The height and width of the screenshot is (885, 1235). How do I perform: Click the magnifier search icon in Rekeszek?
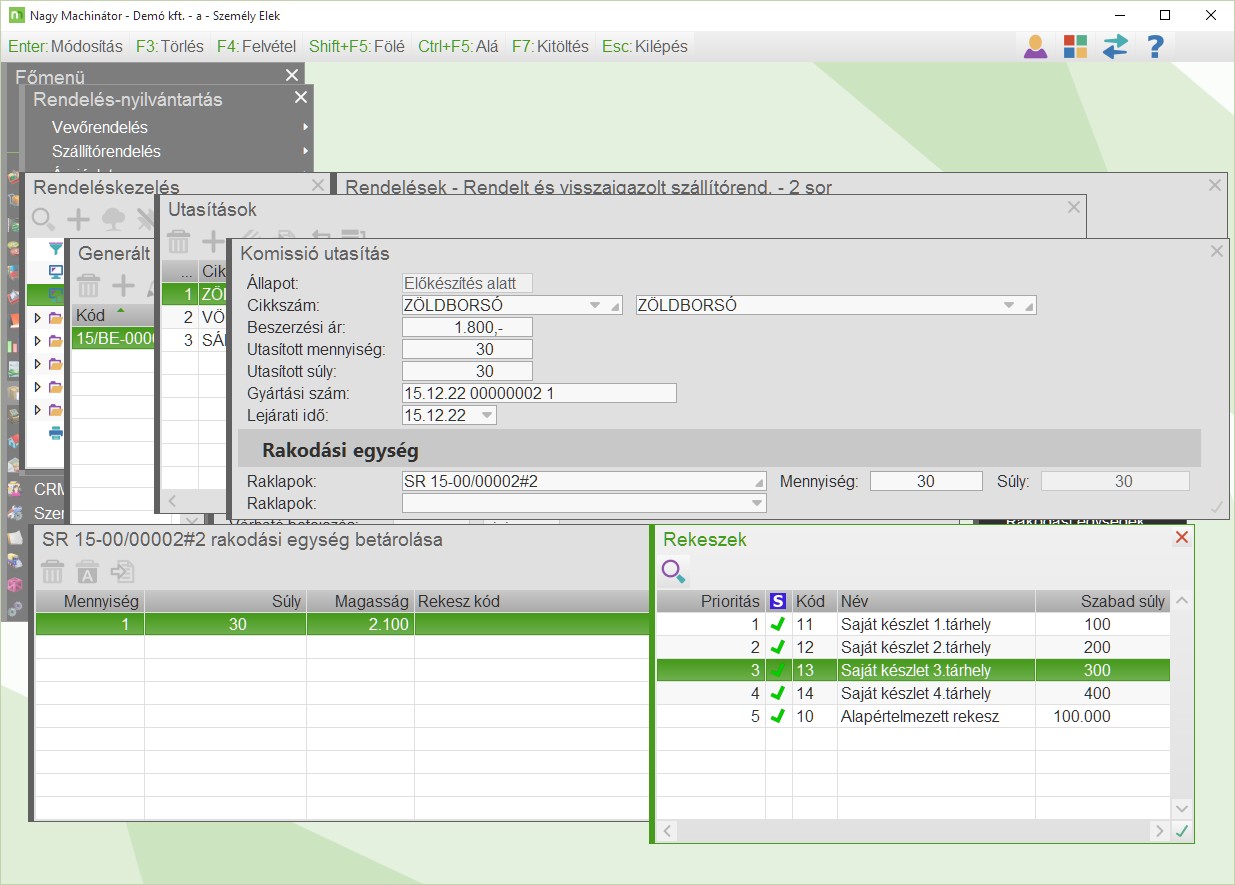(x=673, y=572)
